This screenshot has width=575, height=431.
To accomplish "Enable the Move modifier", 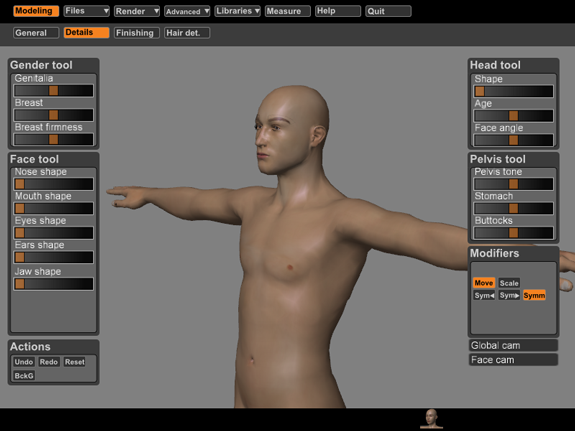I will (484, 283).
